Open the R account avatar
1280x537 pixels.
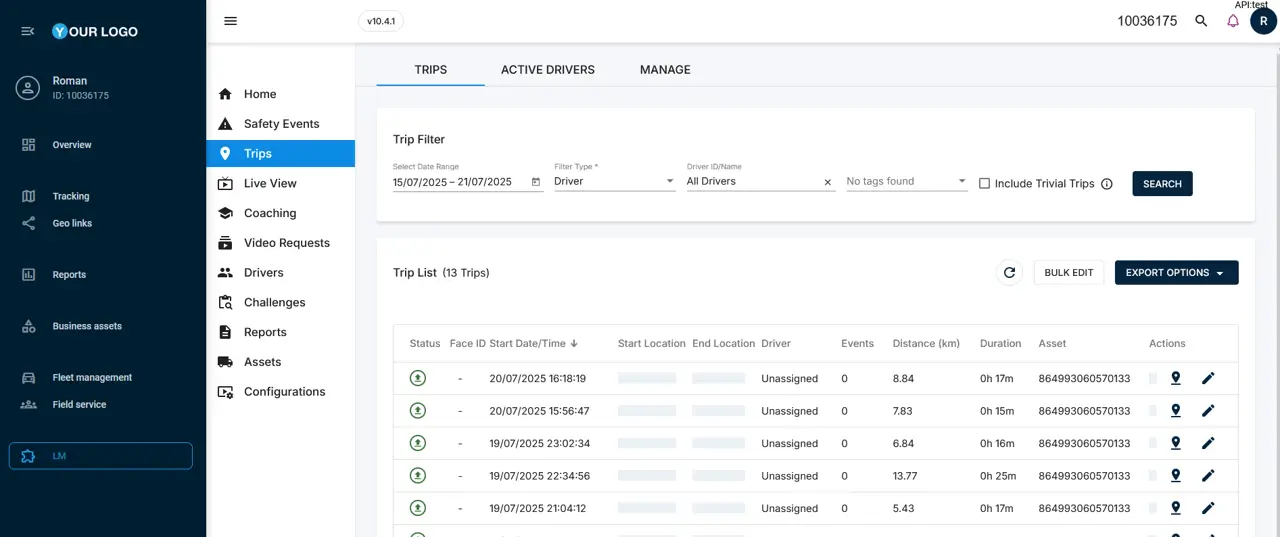1263,21
